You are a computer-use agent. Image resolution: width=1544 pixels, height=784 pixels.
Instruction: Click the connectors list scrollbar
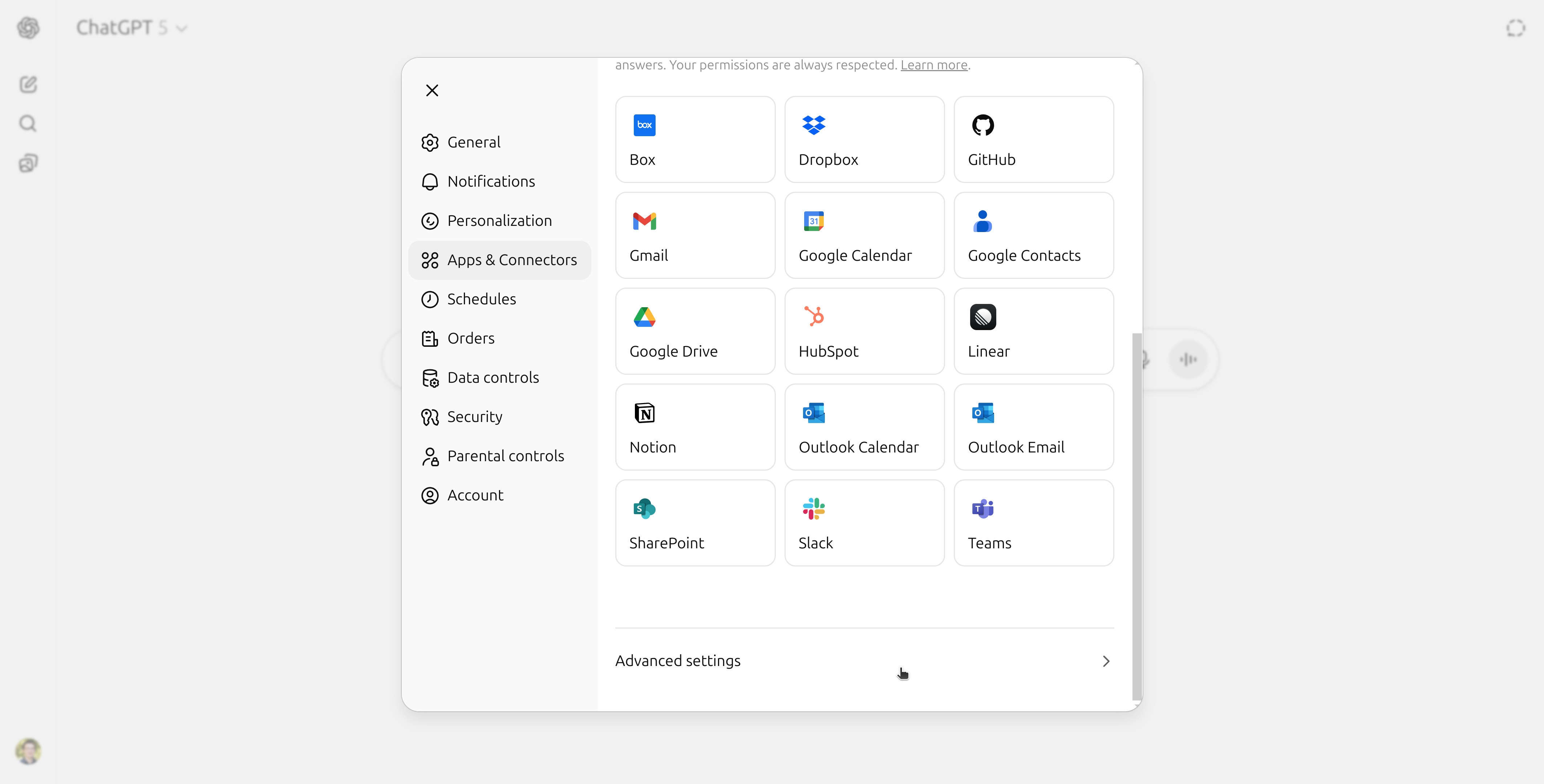click(x=1136, y=516)
